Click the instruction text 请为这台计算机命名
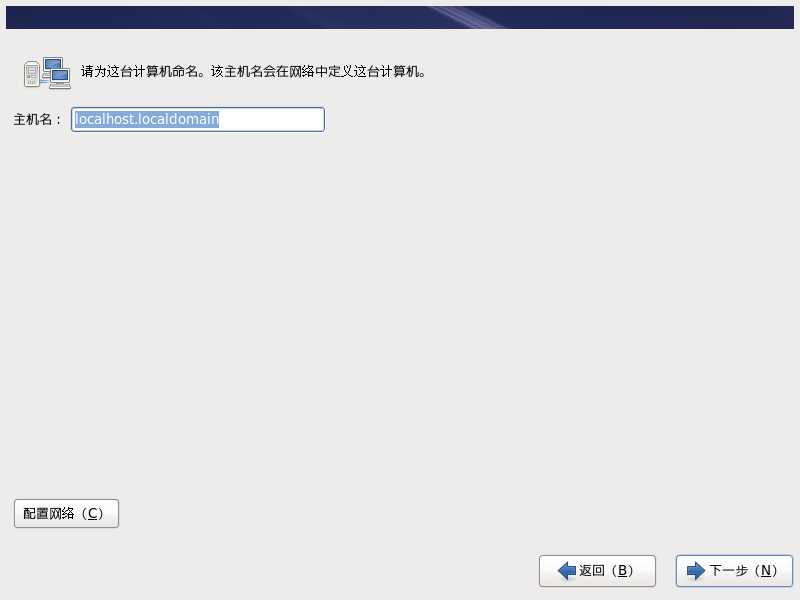800x600 pixels. tap(139, 71)
